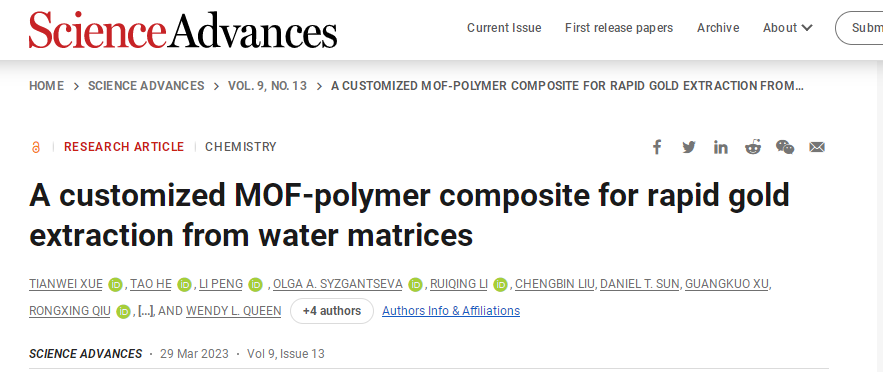Share article on Twitter
Image resolution: width=883 pixels, height=372 pixels.
click(x=689, y=147)
